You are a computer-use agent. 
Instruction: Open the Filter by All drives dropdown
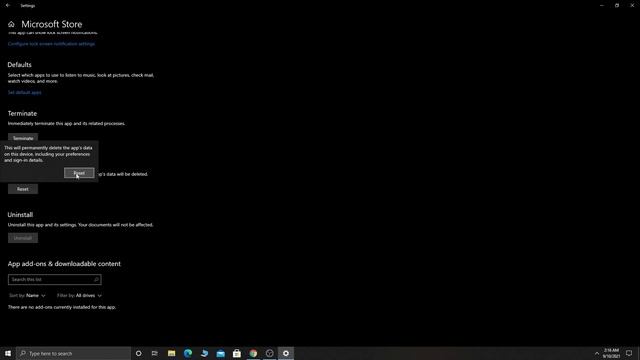point(79,296)
